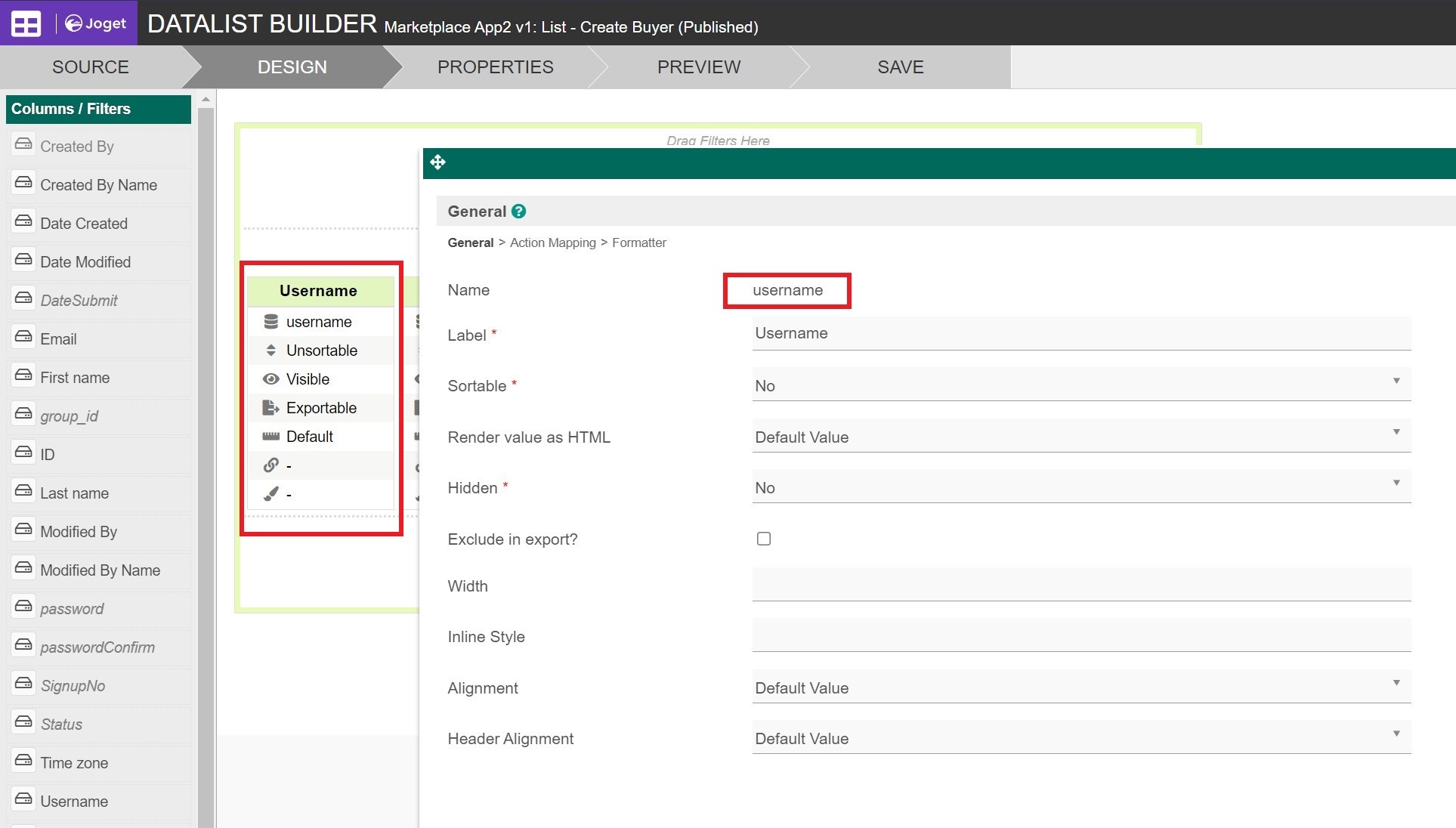Click the grid icon in purple header

26,23
